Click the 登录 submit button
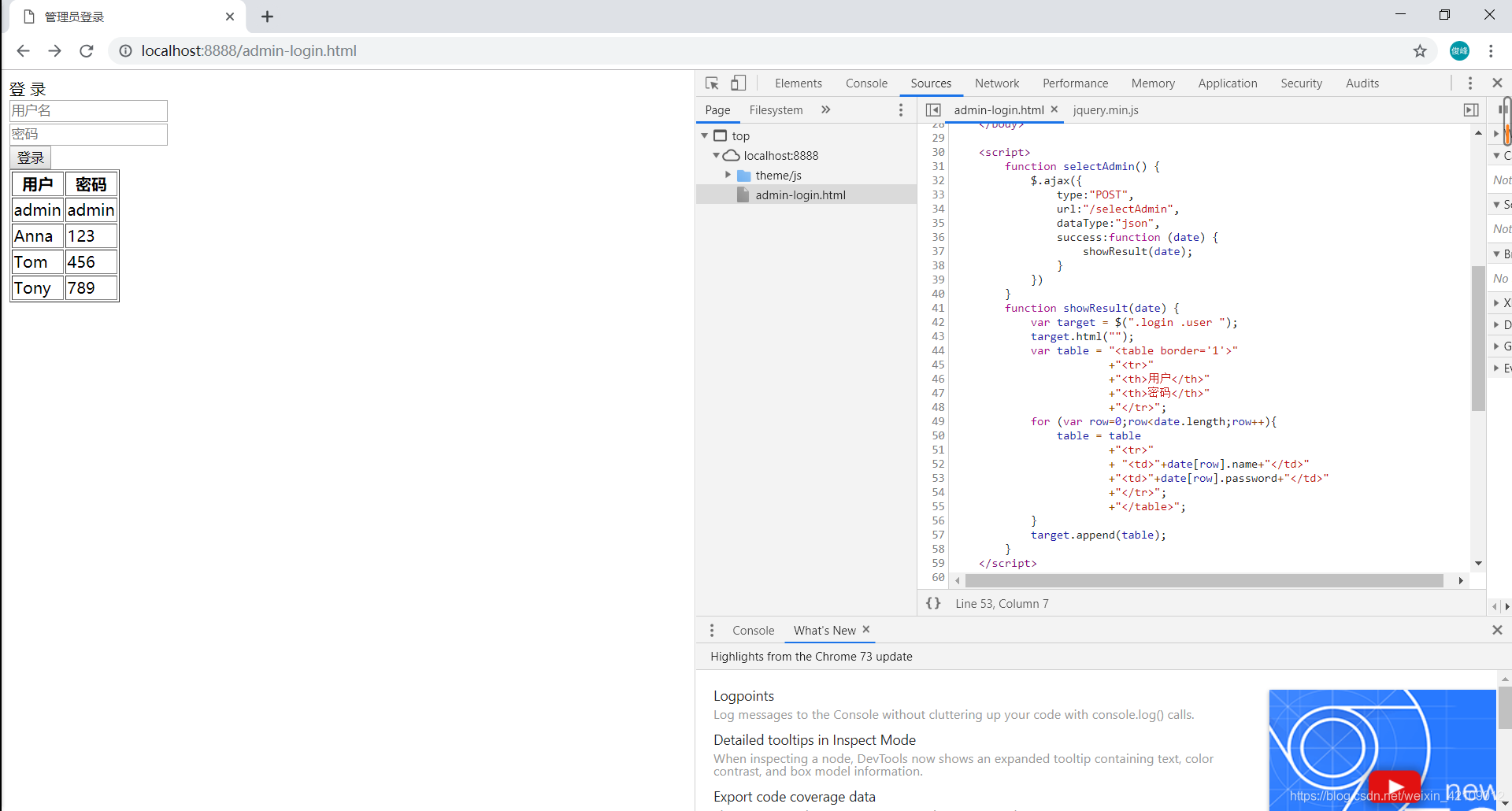Screen dimensions: 1512x811 (x=31, y=157)
